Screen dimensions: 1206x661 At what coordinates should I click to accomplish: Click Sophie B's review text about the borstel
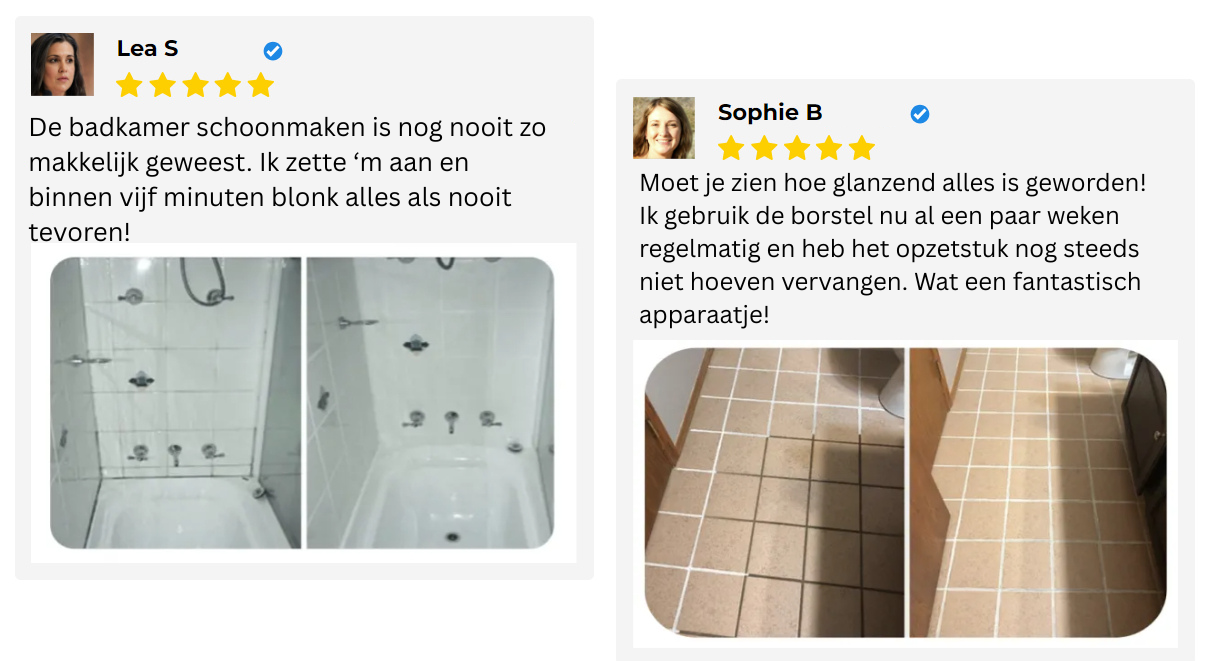893,249
